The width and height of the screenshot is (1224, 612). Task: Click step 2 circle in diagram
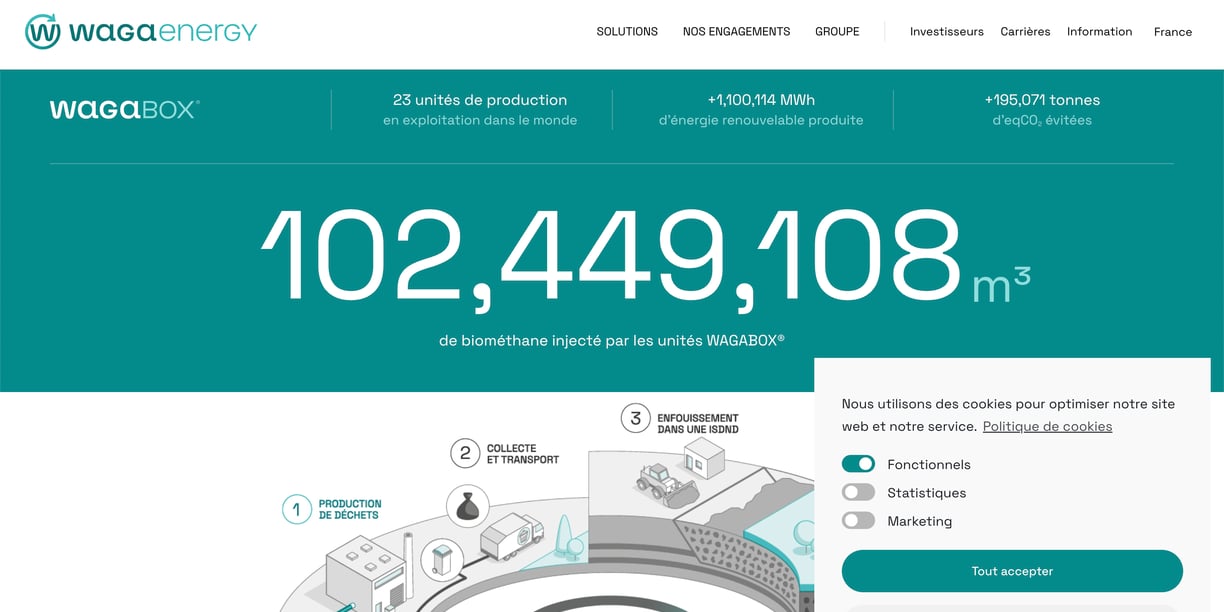point(465,453)
